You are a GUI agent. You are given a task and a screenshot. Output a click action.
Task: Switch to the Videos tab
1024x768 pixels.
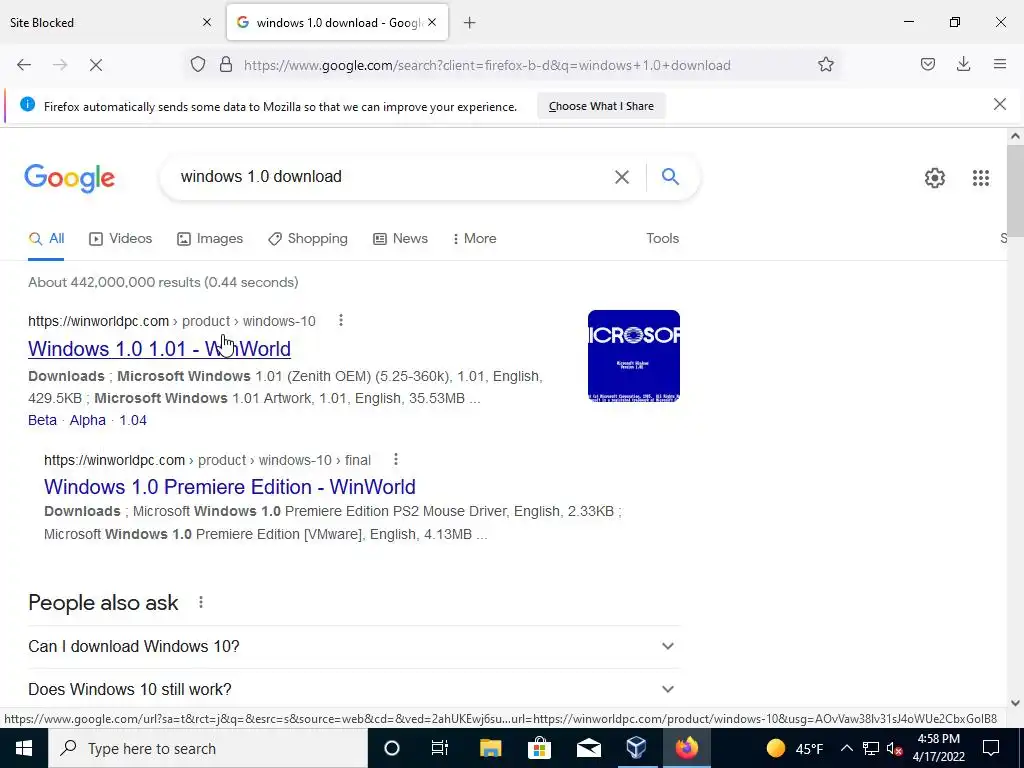click(120, 239)
